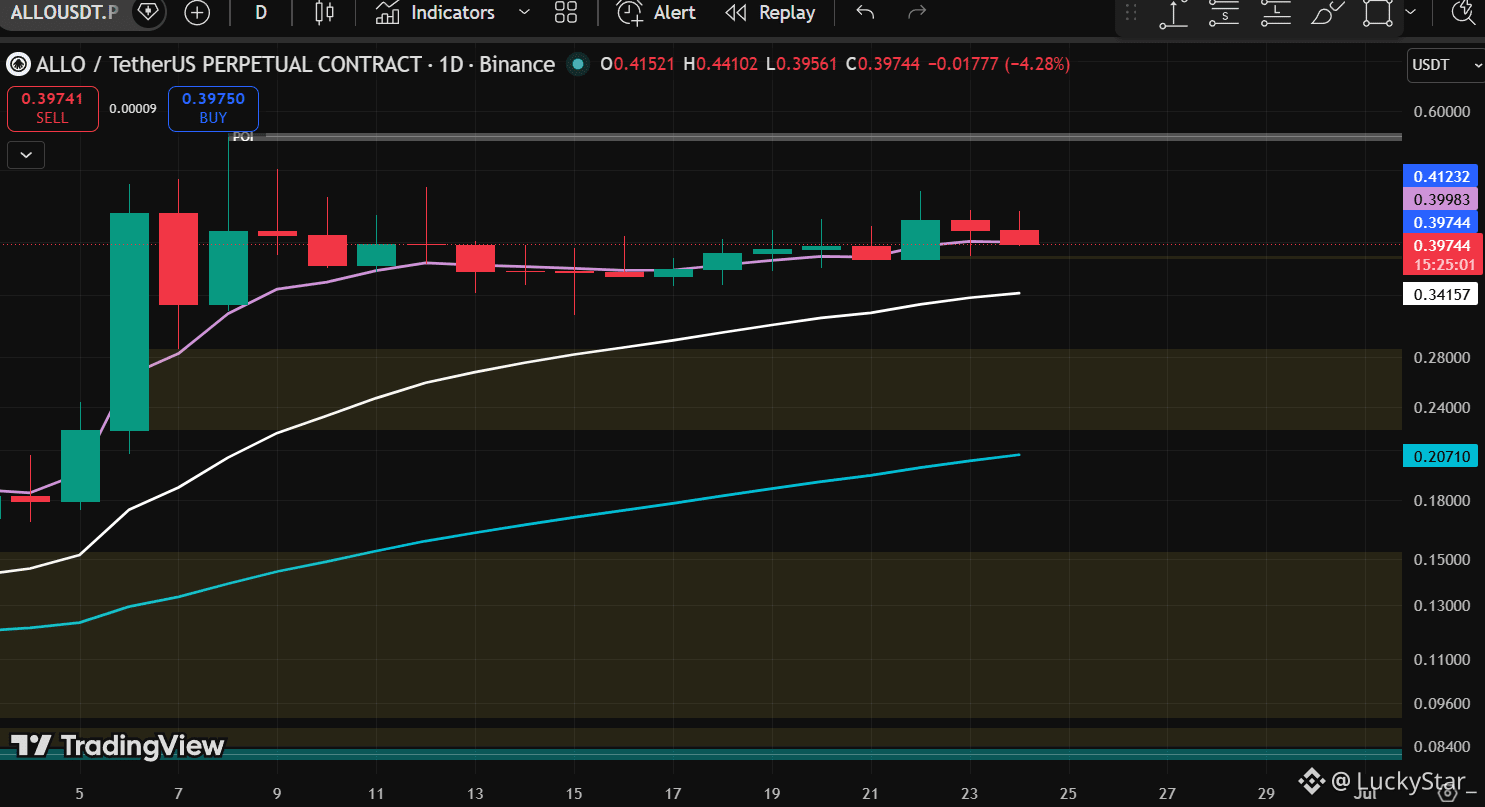
Task: Click the 0.28000 price scale tick
Action: pos(1440,358)
